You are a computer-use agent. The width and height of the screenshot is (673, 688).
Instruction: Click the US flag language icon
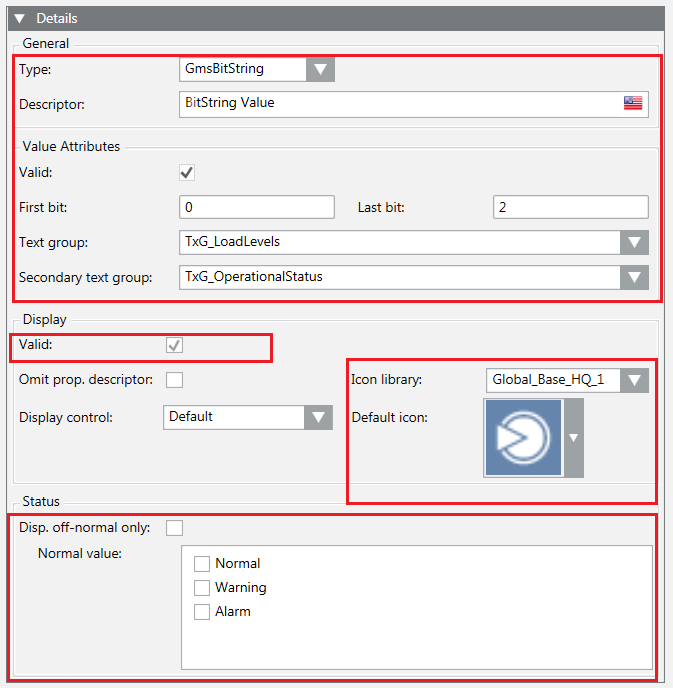(632, 103)
